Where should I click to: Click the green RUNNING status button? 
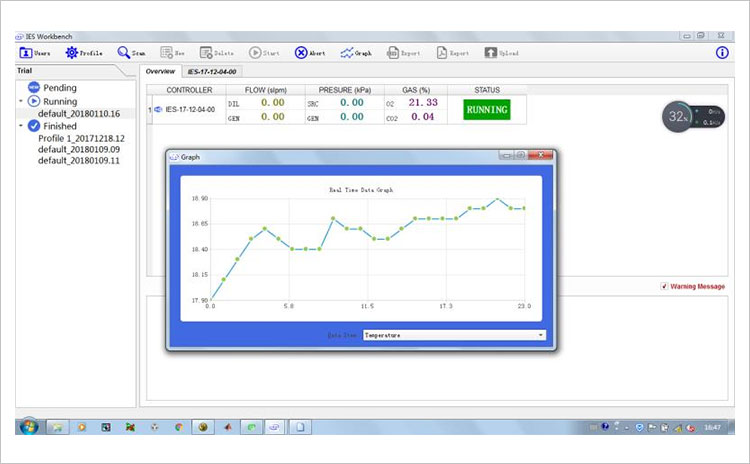click(486, 109)
